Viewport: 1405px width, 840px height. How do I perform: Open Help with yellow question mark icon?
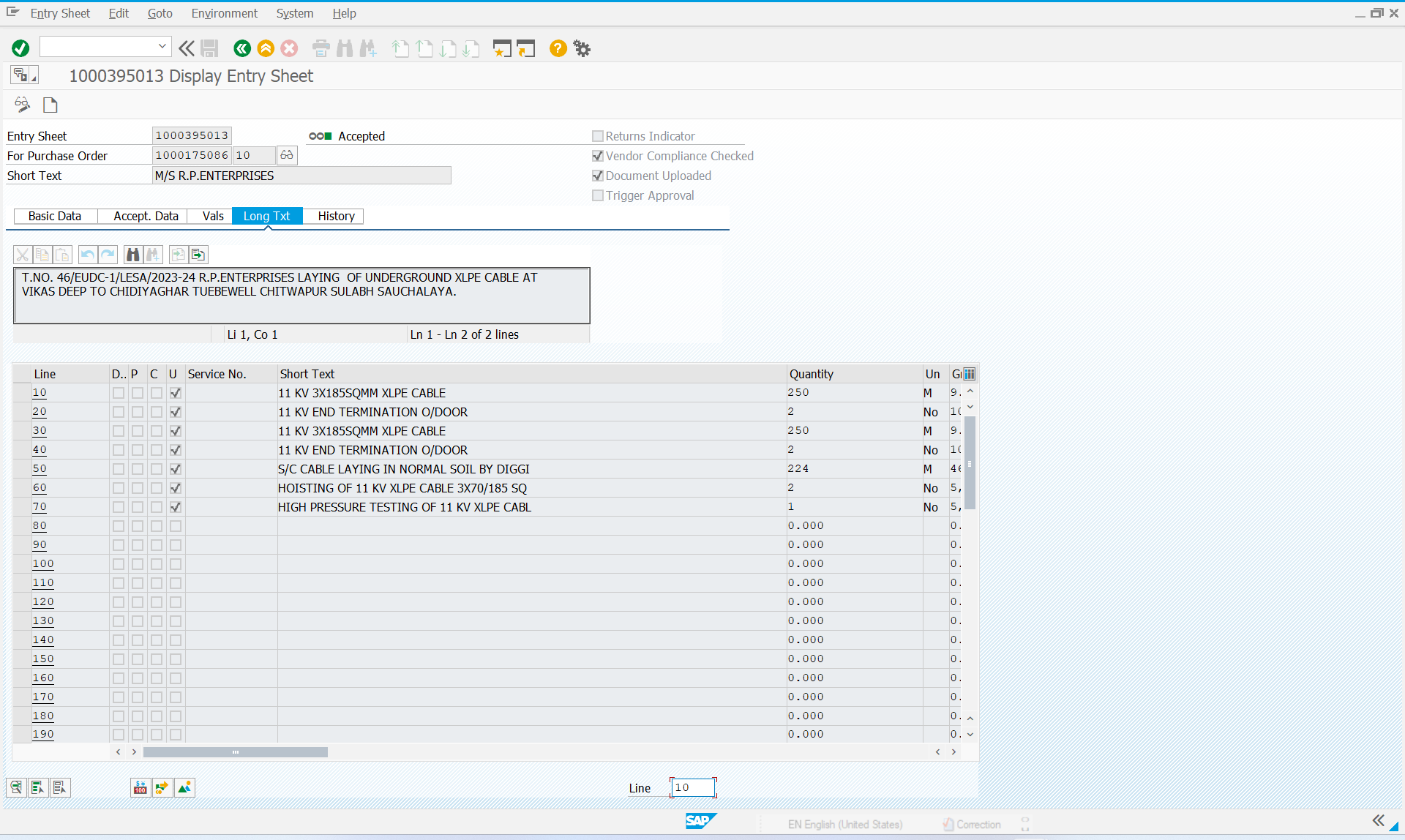[x=558, y=48]
